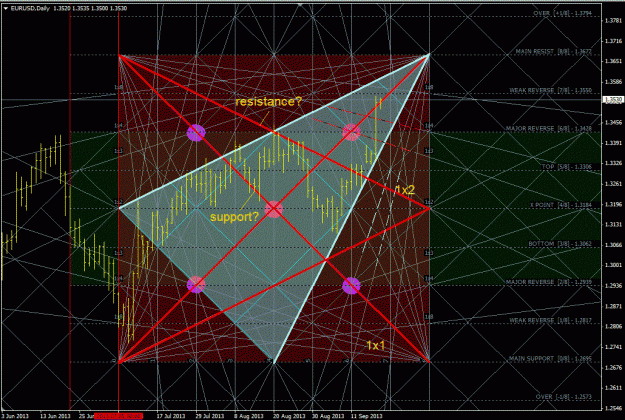Click the purple circle above the '1x1' label
The image size is (625, 420).
coord(352,285)
